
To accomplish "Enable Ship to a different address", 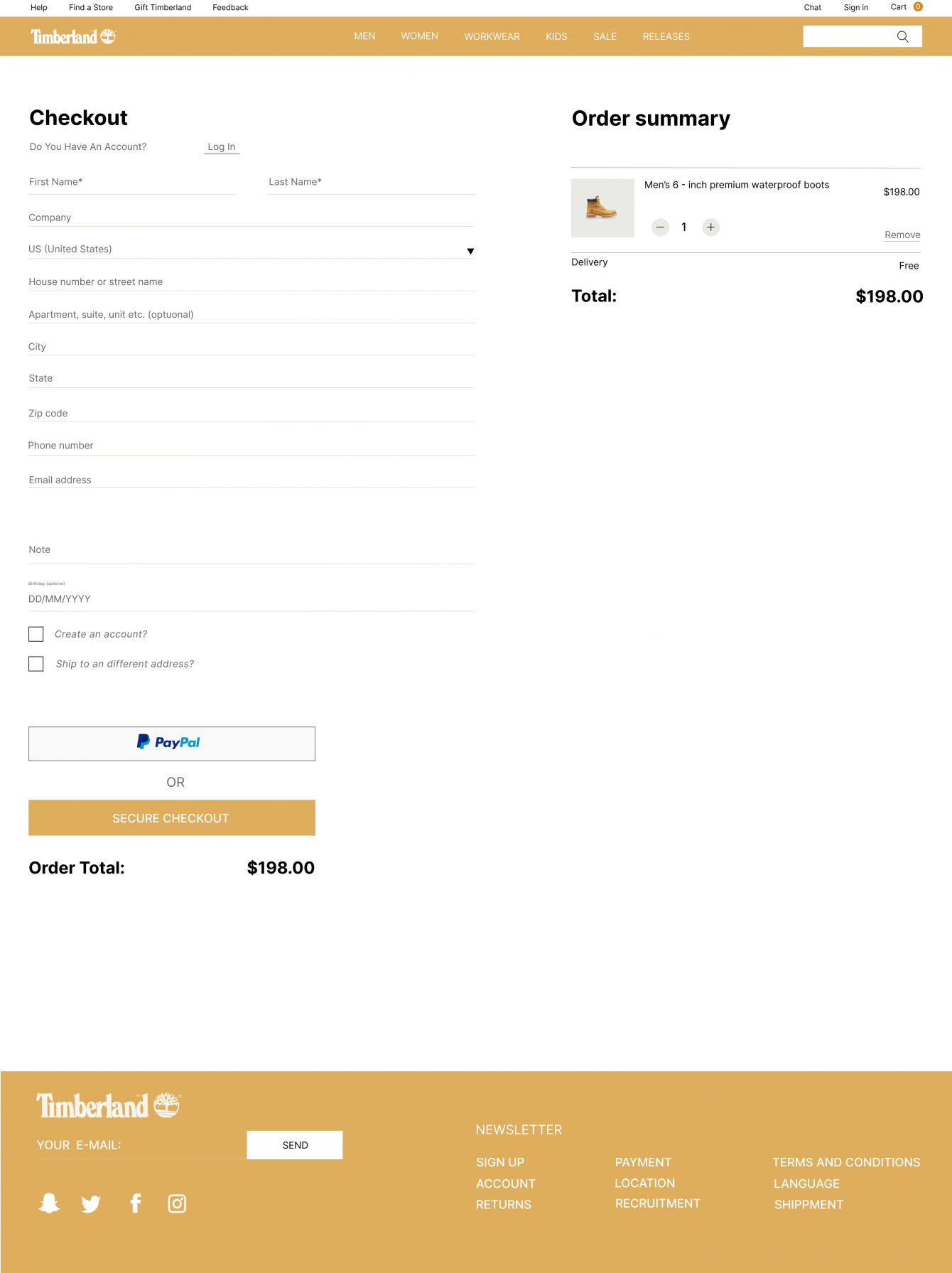I will [x=36, y=664].
